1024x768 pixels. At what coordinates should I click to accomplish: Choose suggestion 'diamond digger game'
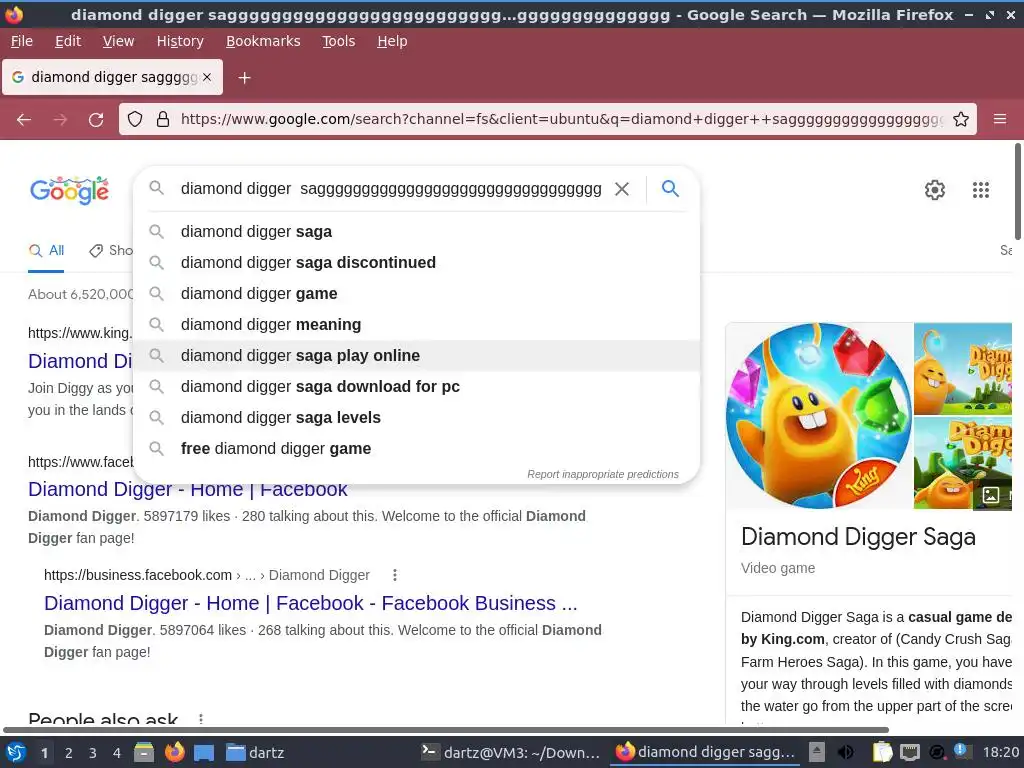pos(416,293)
